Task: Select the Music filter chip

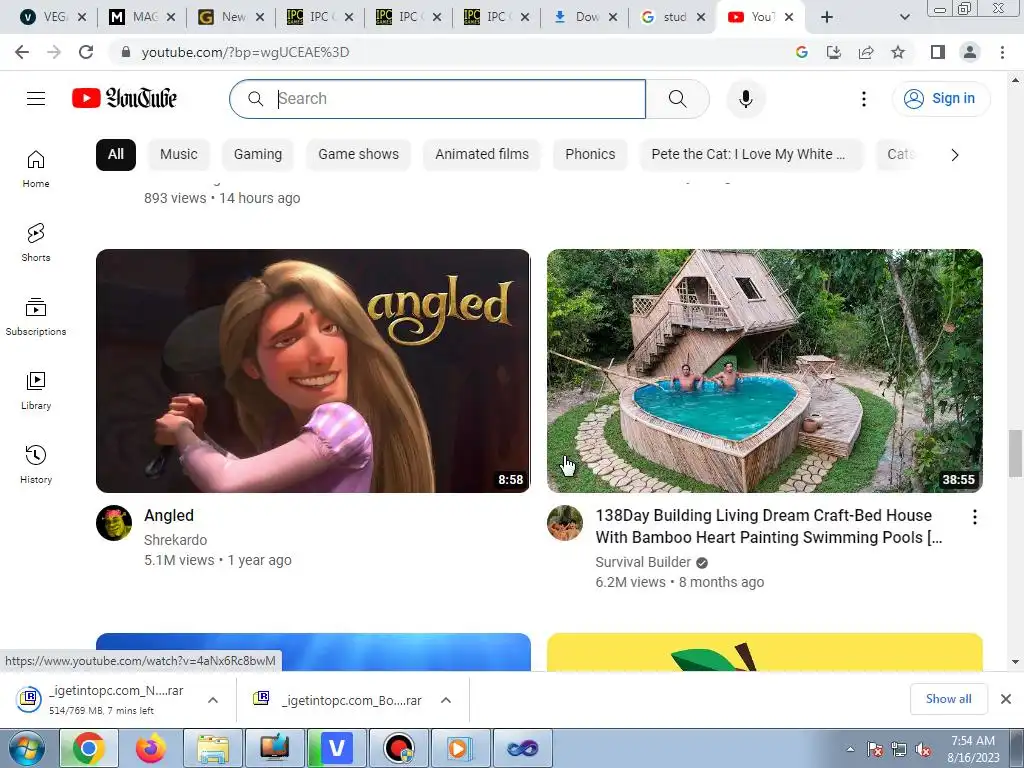Action: coord(179,154)
